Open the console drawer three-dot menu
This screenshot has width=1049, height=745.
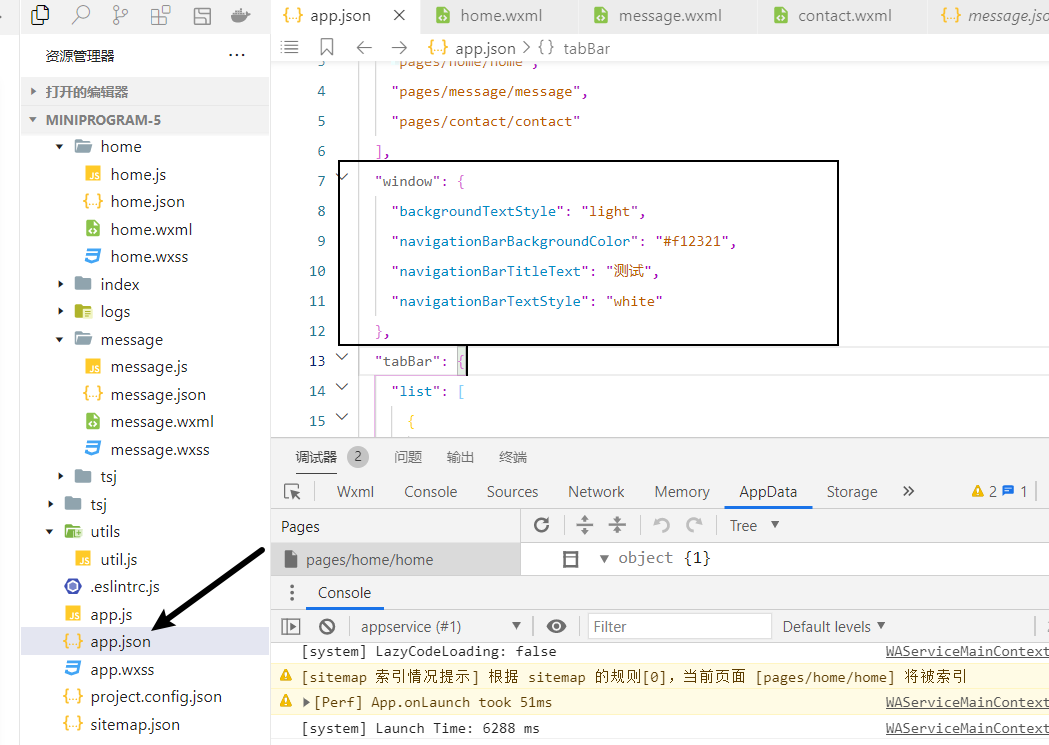292,593
